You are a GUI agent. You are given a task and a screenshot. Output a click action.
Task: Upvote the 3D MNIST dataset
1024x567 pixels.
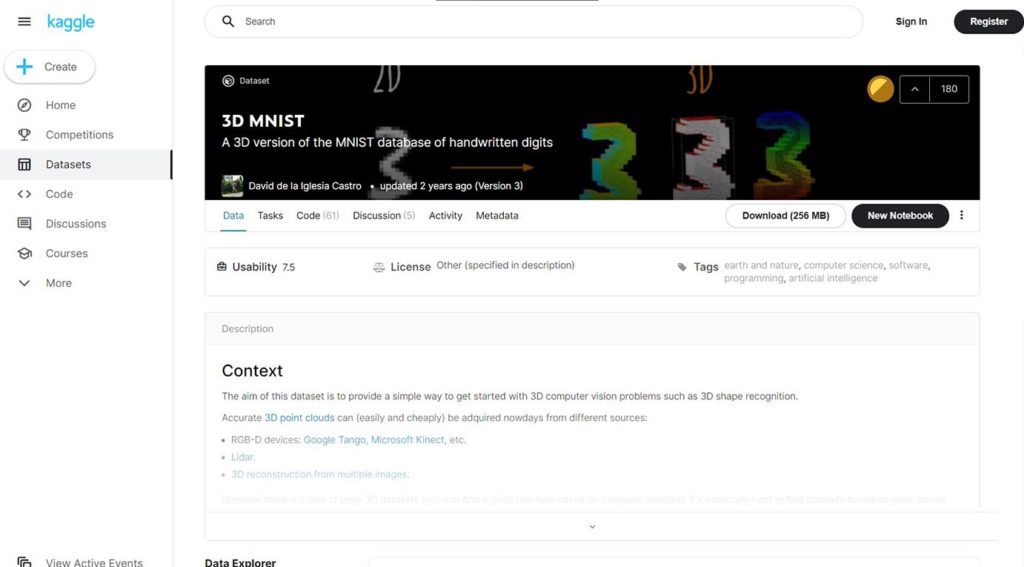pos(915,89)
